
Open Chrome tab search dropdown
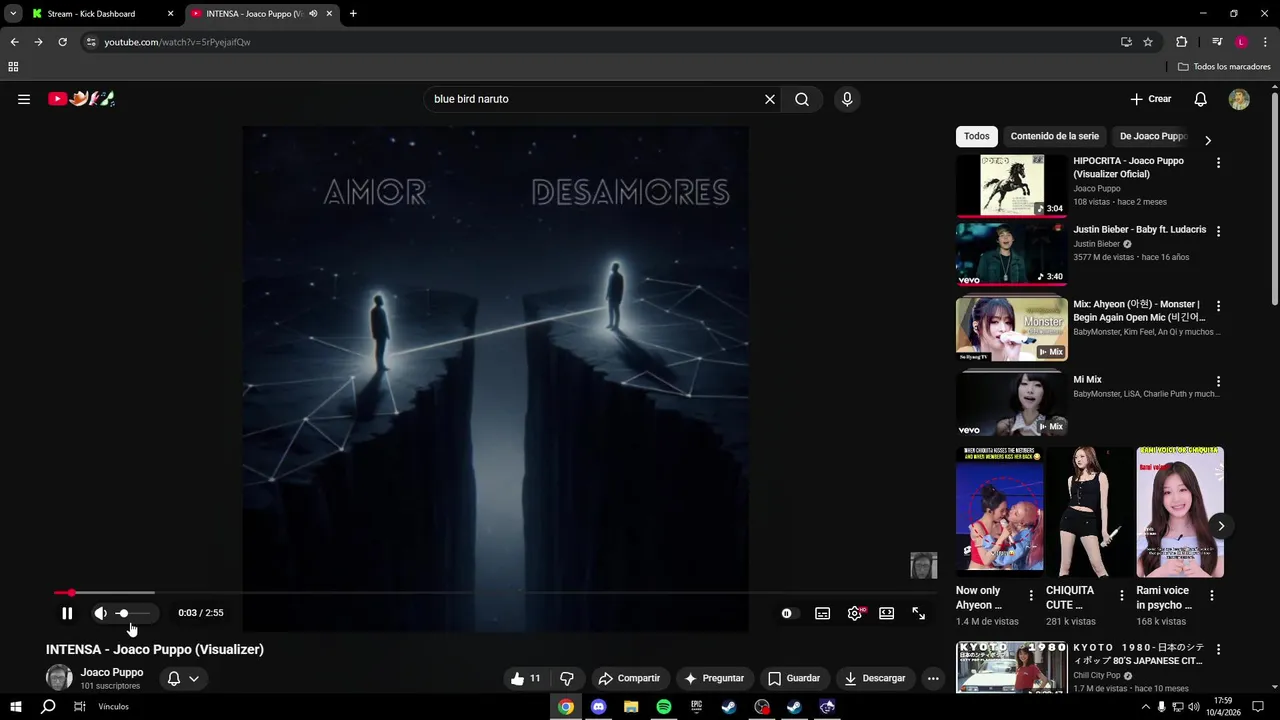click(13, 14)
